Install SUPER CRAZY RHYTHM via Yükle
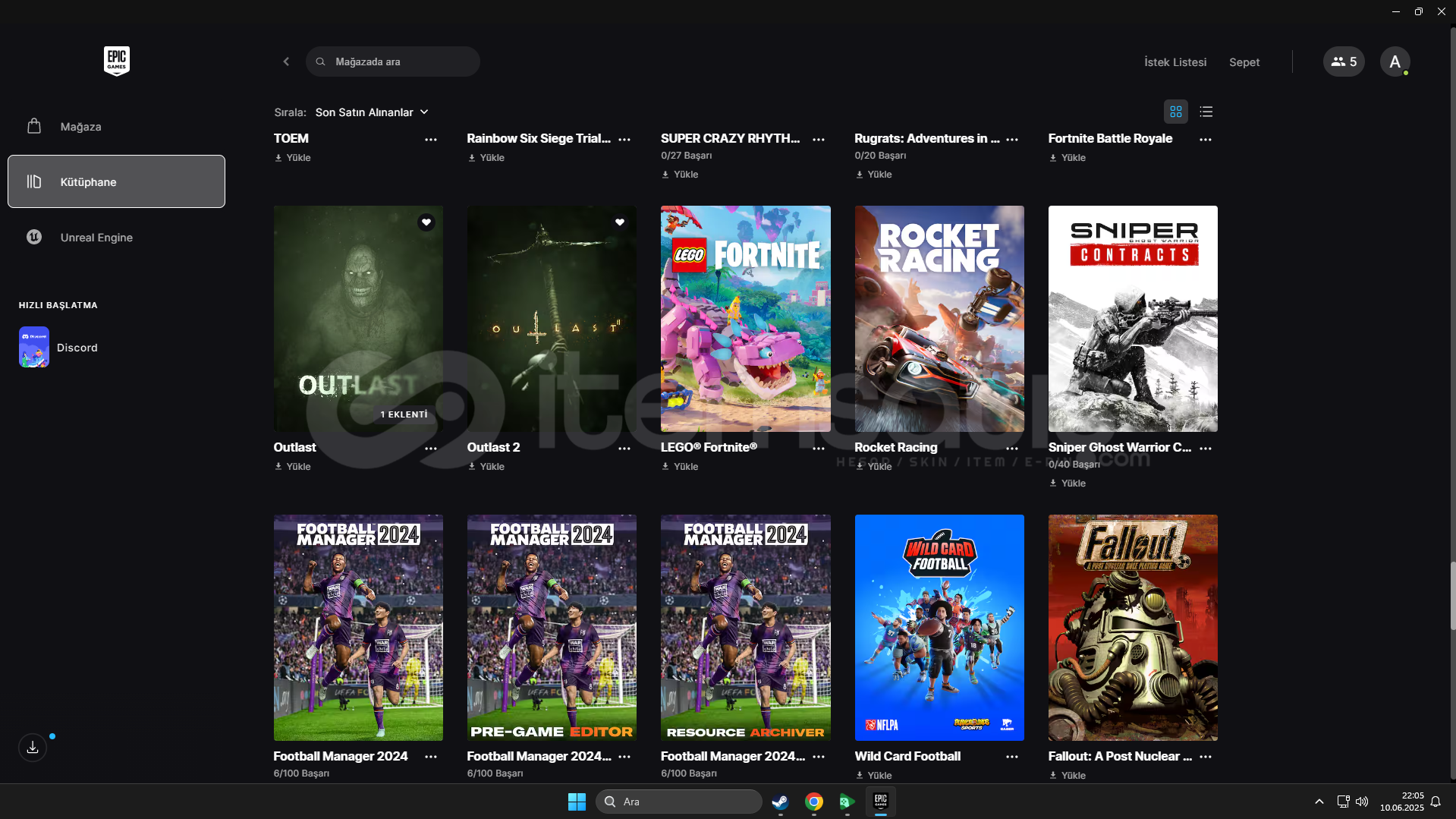 (x=680, y=175)
